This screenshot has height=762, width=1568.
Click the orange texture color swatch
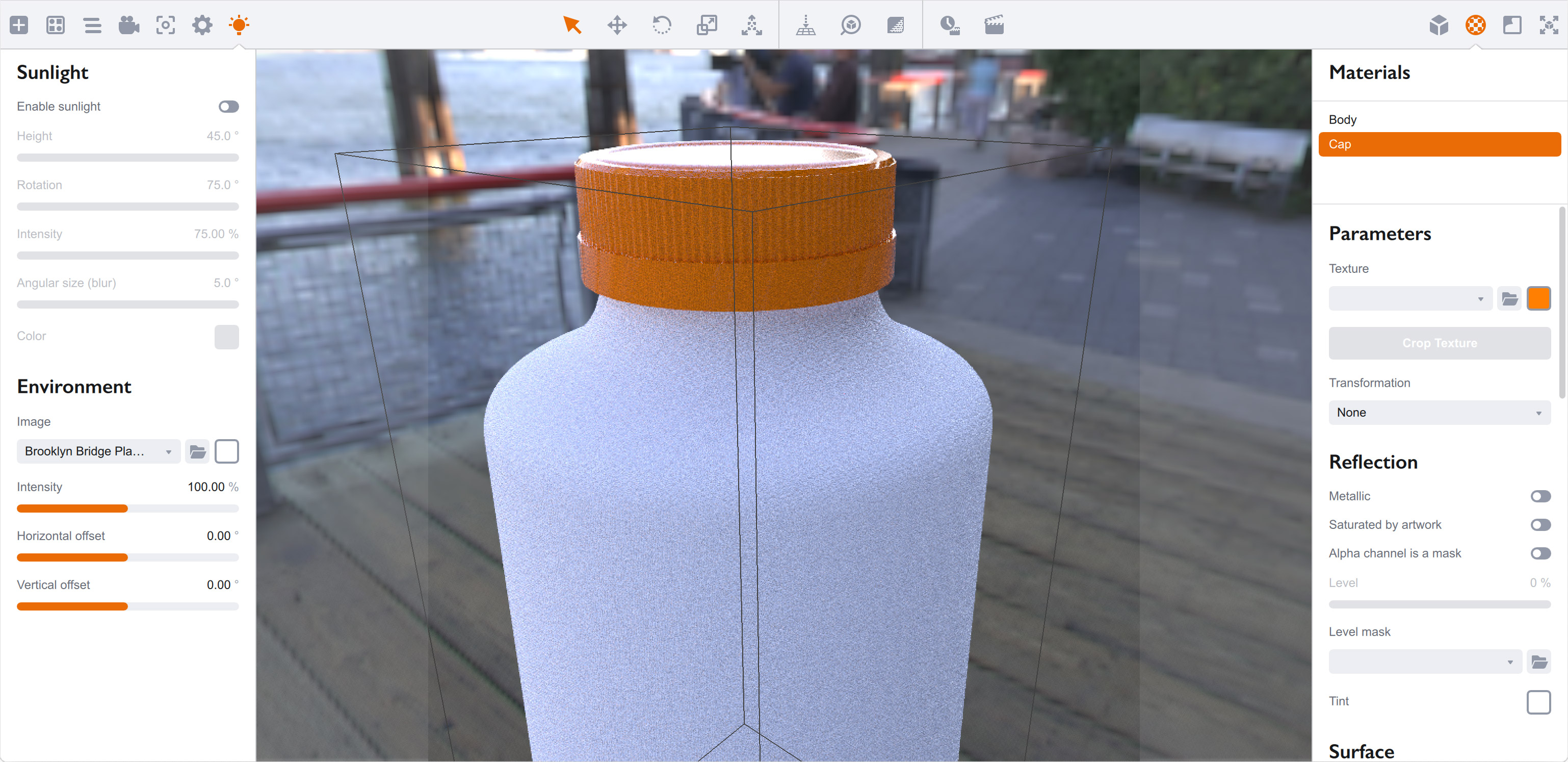tap(1540, 298)
